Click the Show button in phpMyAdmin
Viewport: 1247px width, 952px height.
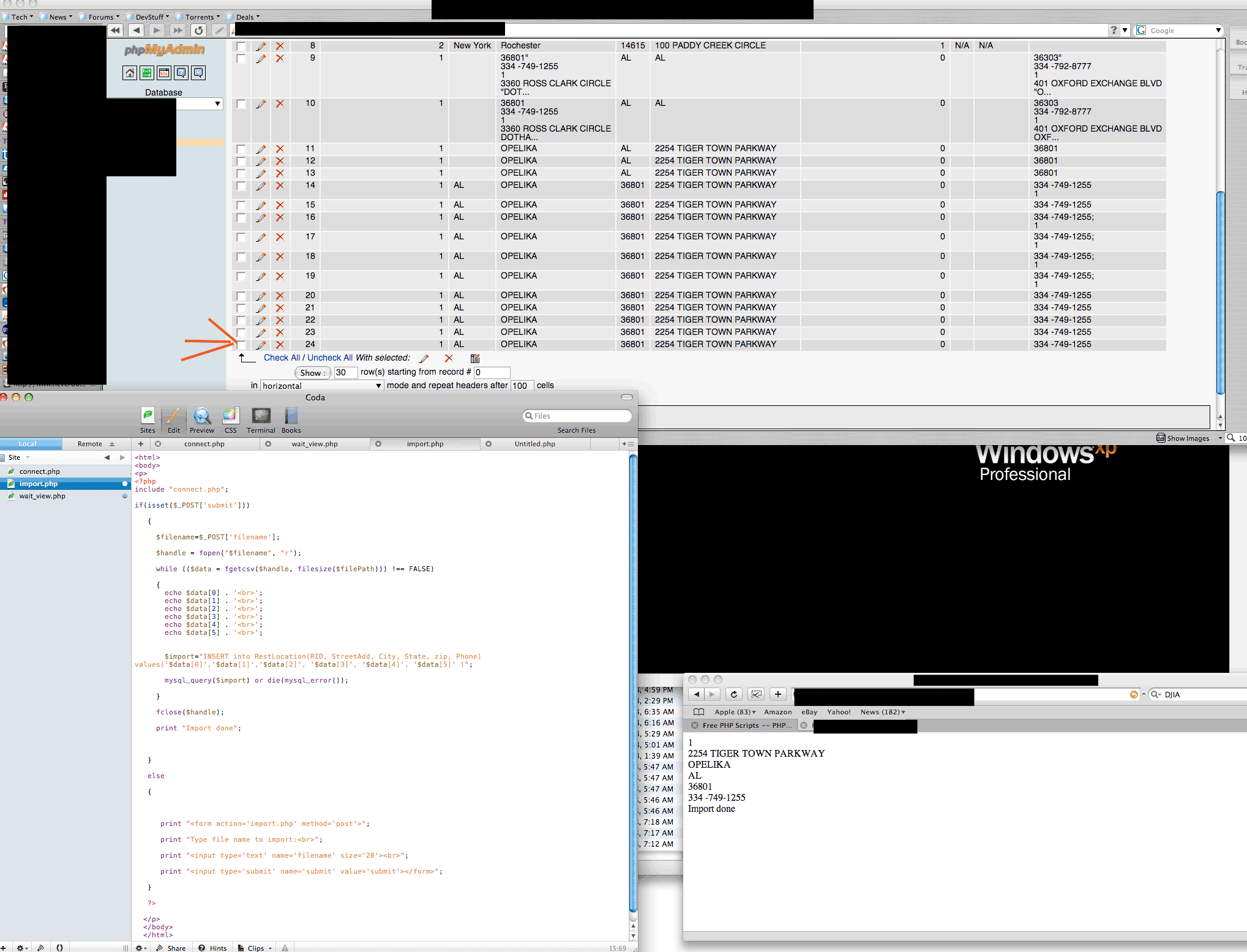(312, 373)
